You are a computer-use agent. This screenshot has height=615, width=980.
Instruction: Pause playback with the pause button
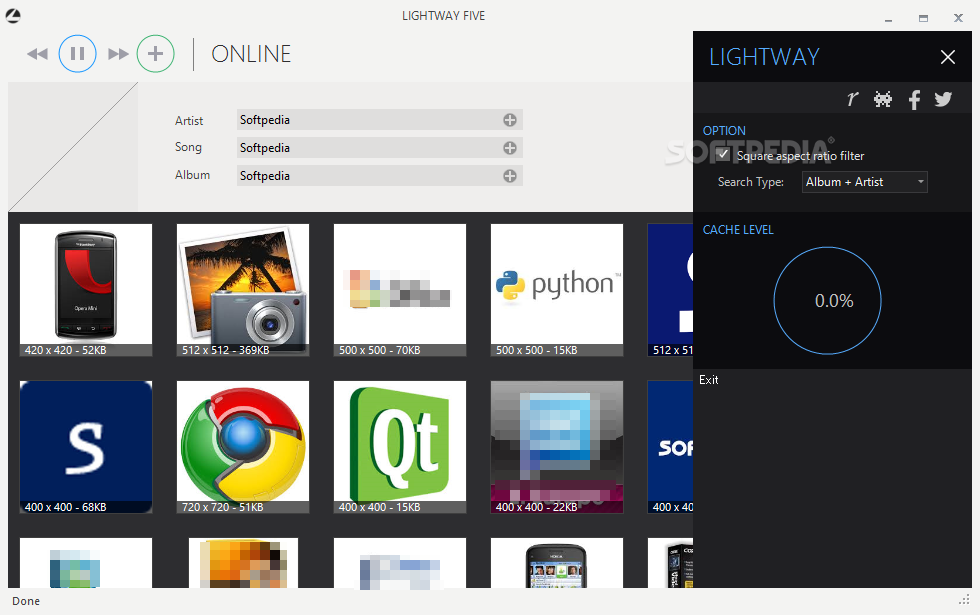[x=78, y=54]
